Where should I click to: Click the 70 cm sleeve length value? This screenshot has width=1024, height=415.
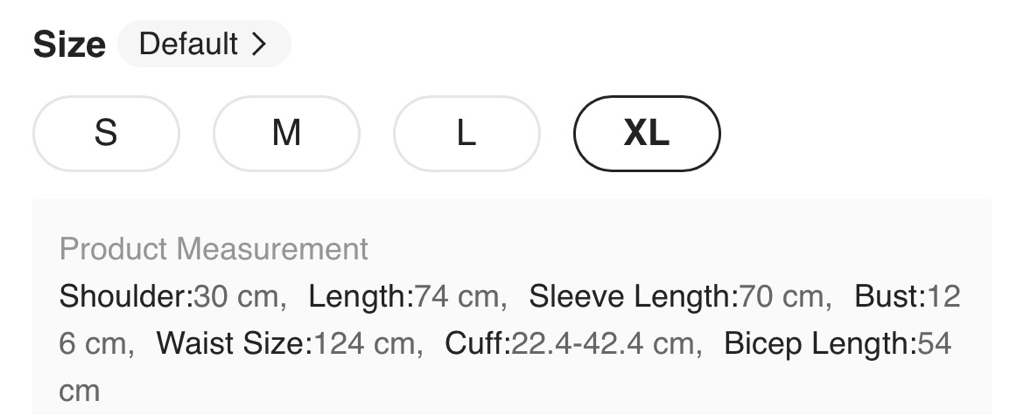coord(780,297)
